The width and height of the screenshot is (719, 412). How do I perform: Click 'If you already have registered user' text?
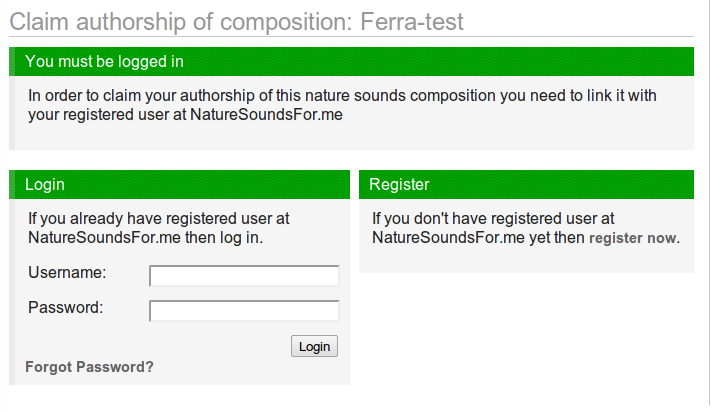[158, 218]
